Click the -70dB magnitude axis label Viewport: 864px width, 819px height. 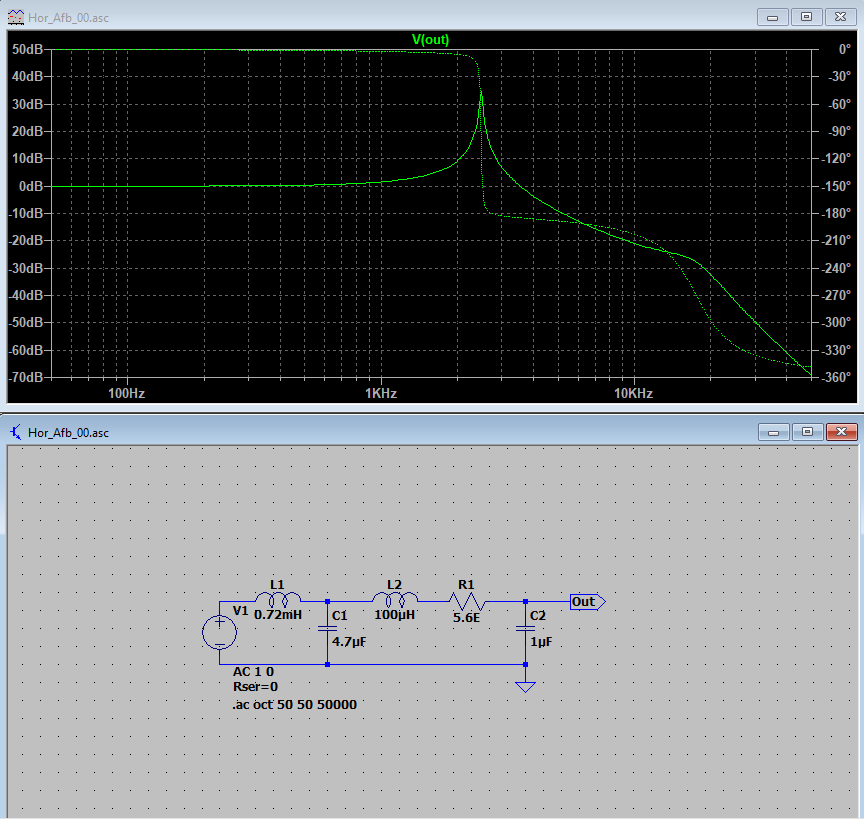click(x=26, y=378)
